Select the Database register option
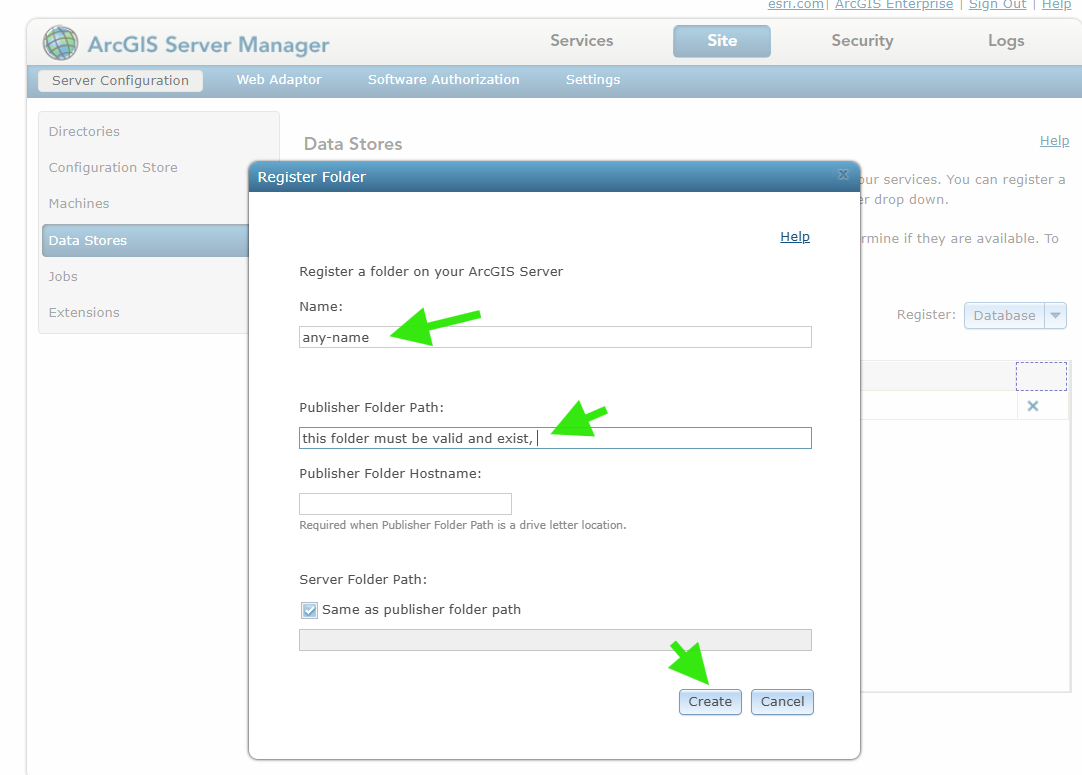The image size is (1082, 775). point(1004,316)
